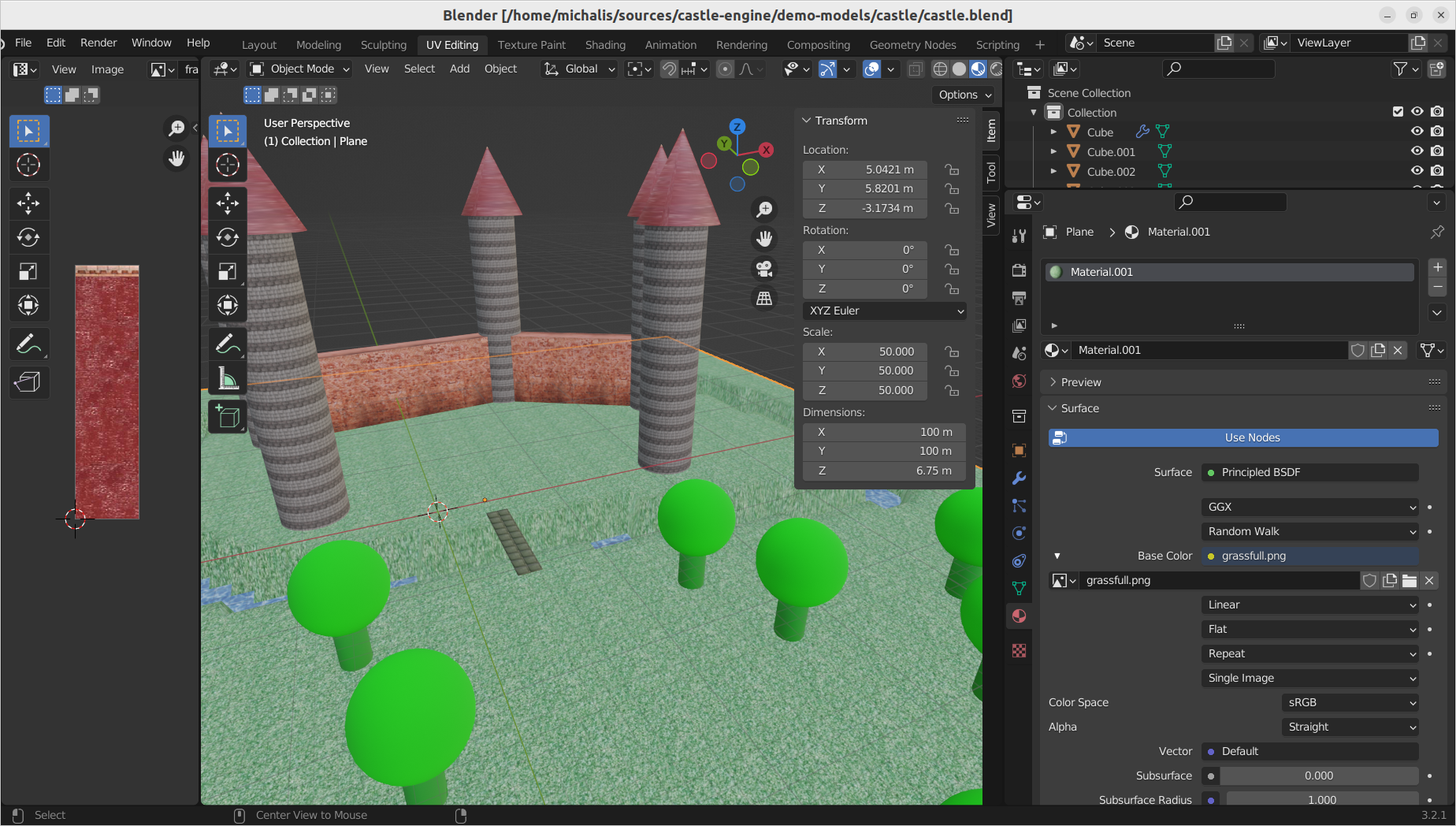Viewport: 1456px width, 826px height.
Task: Toggle the Collection checkbox in the Outliner
Action: coord(1398,111)
